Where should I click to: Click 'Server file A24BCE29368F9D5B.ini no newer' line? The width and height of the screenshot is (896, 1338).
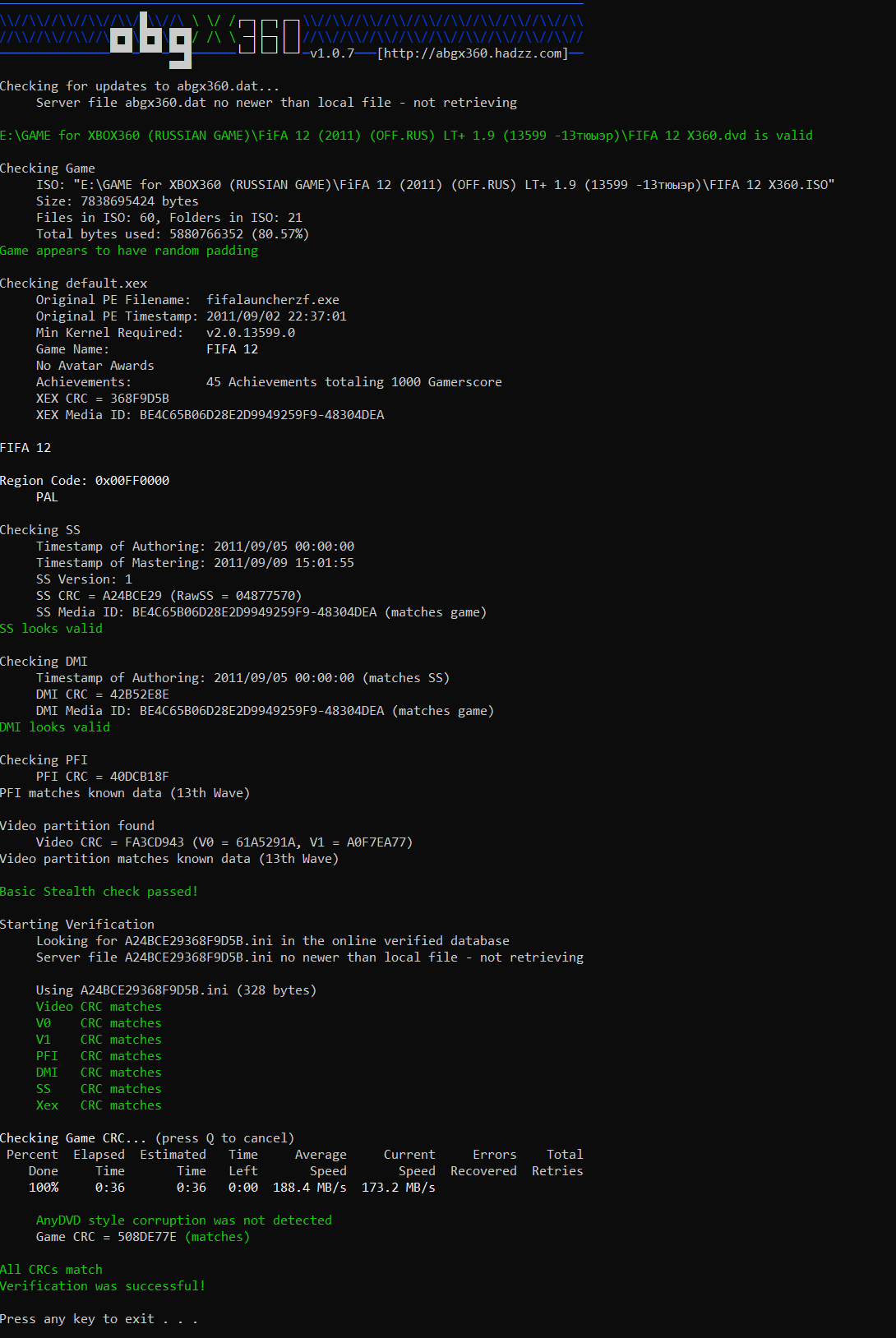coord(310,957)
